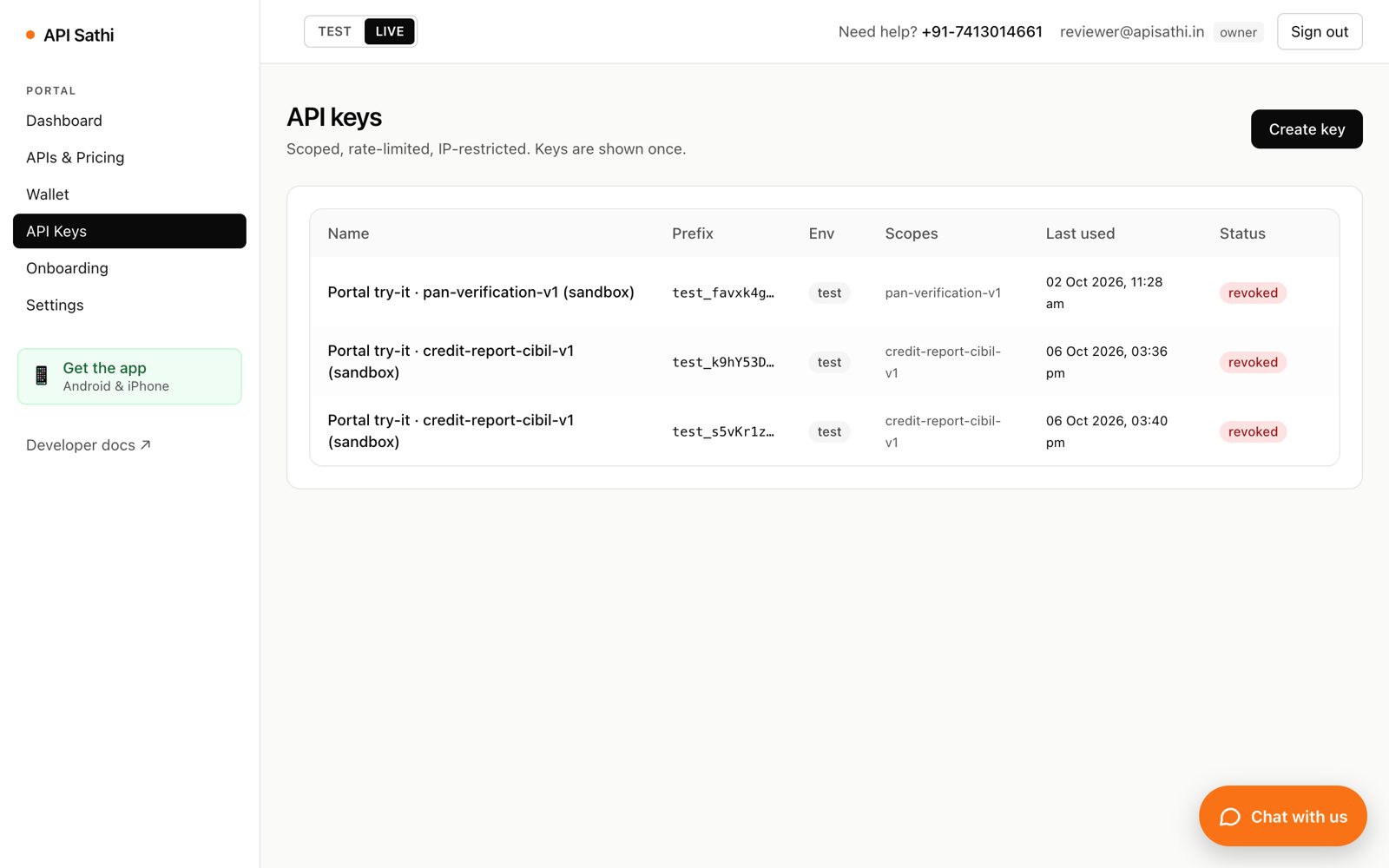Click key prefix test_s5vKr1z…
The height and width of the screenshot is (868, 1389).
click(x=723, y=431)
